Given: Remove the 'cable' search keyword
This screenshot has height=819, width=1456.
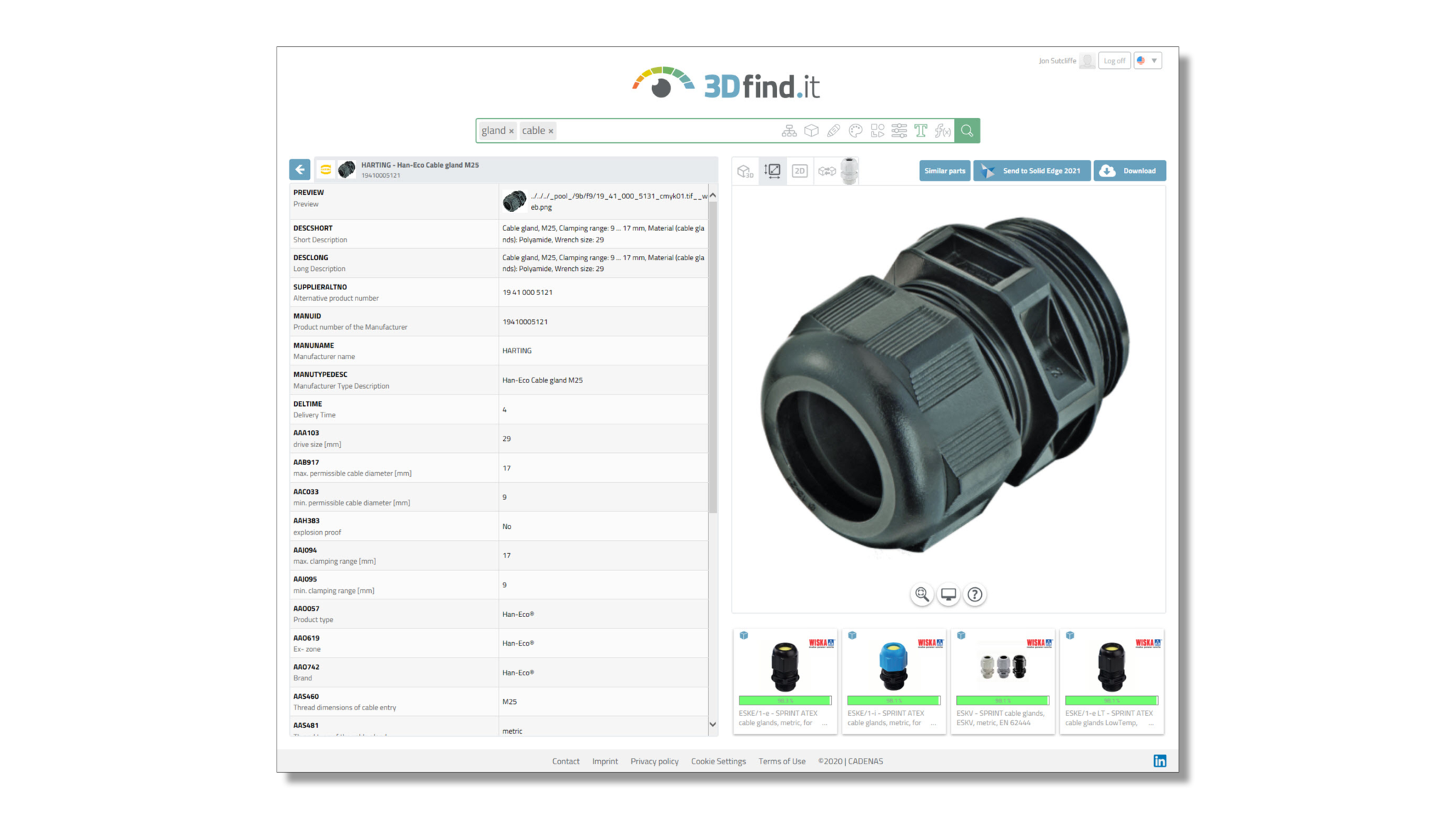Looking at the screenshot, I should click(x=550, y=130).
